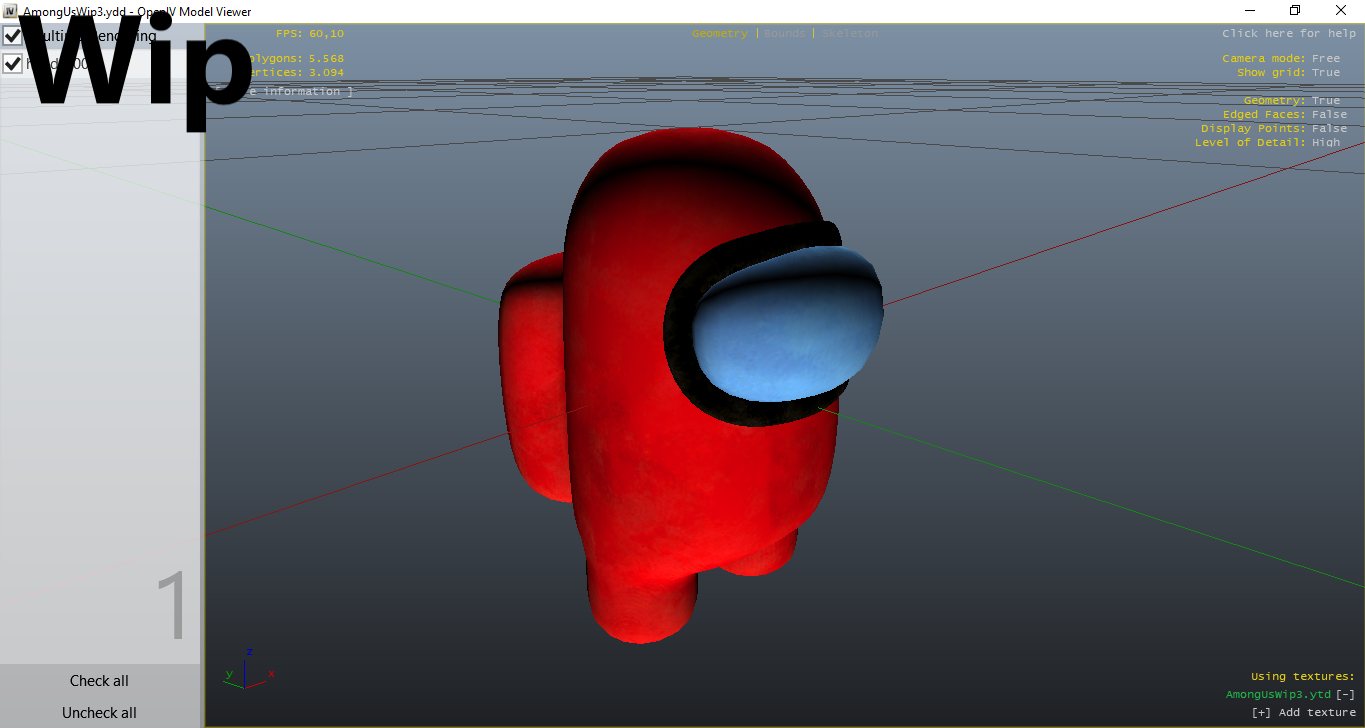Click the 'Using textures:' label
Image resolution: width=1365 pixels, height=728 pixels.
pyautogui.click(x=1303, y=677)
